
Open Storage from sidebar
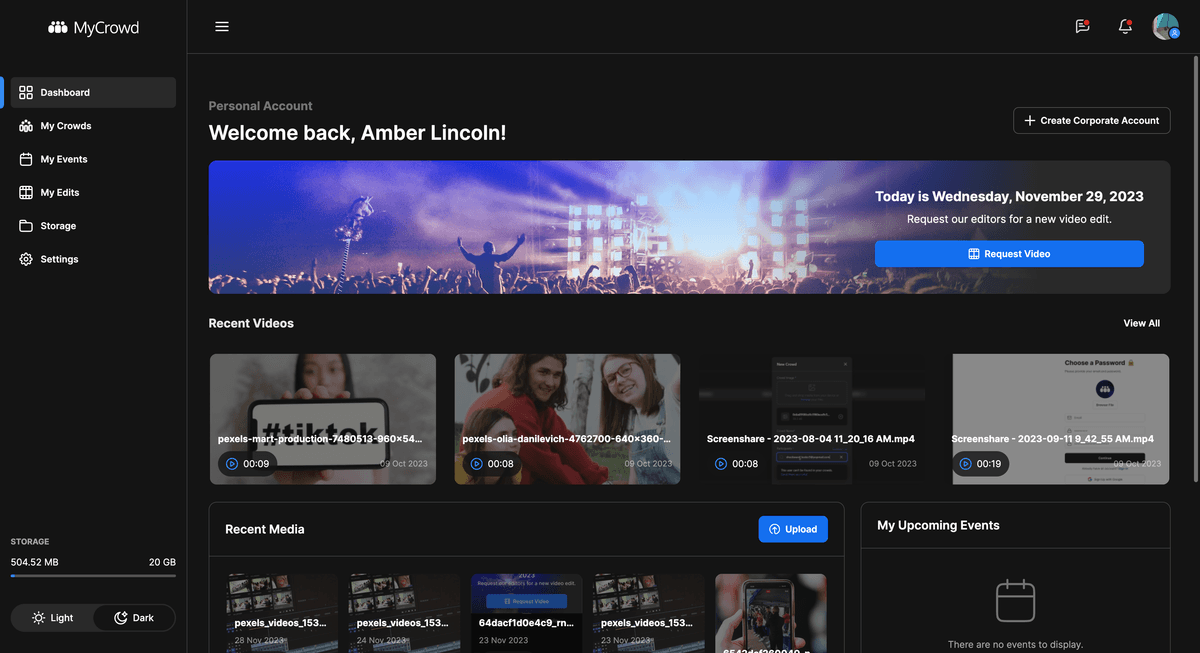pyautogui.click(x=58, y=226)
